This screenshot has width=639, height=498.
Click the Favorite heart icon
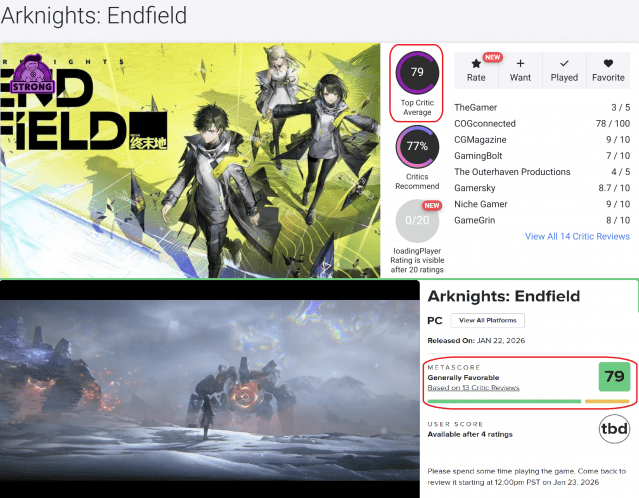[x=608, y=63]
